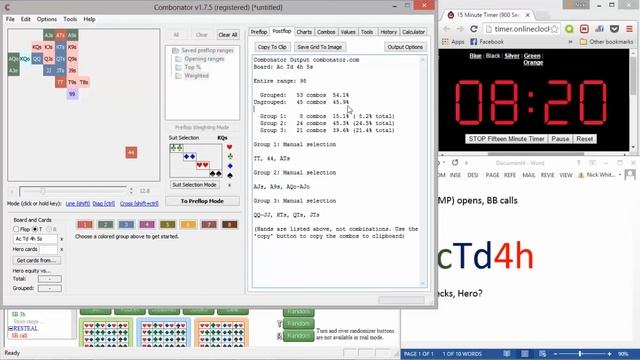The image size is (640, 360).
Task: Select the heart suit icon in Suit Selection
Action: [229, 147]
